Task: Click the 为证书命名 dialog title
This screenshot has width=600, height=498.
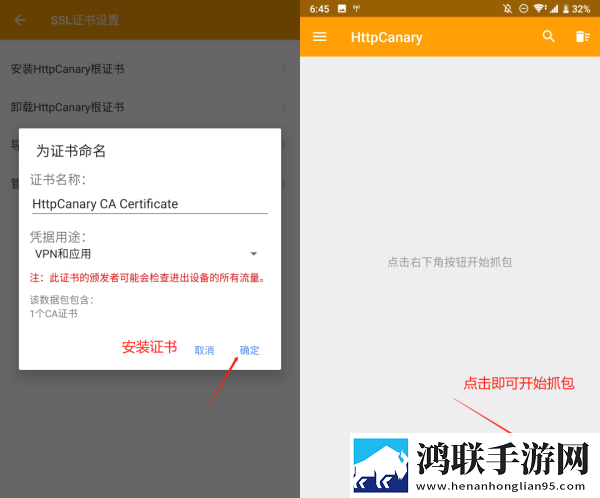Action: click(x=71, y=151)
